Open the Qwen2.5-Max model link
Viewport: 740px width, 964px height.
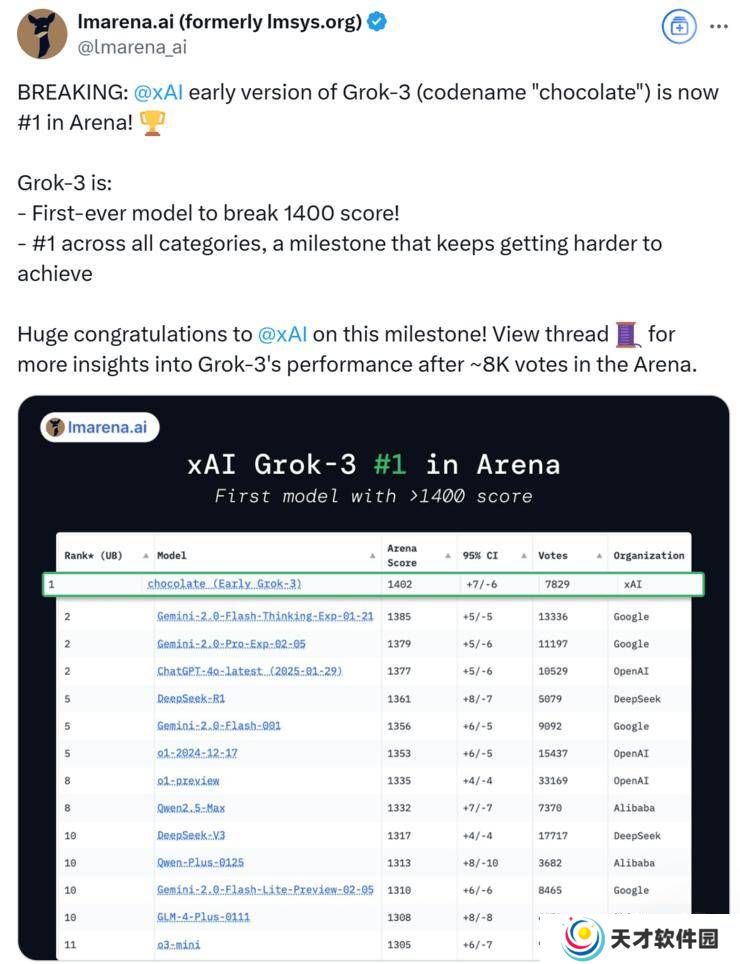pyautogui.click(x=191, y=807)
